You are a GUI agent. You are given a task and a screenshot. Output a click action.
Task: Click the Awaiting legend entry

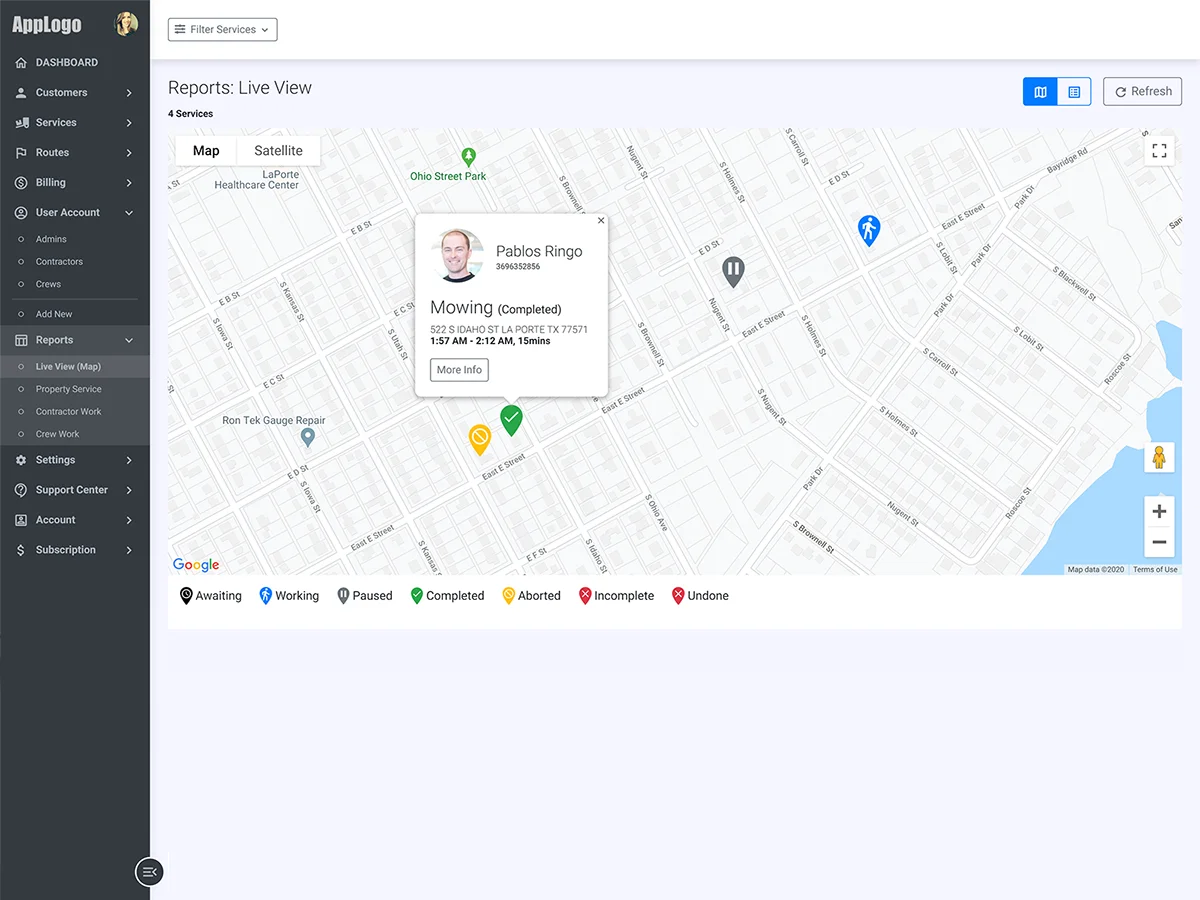[210, 596]
